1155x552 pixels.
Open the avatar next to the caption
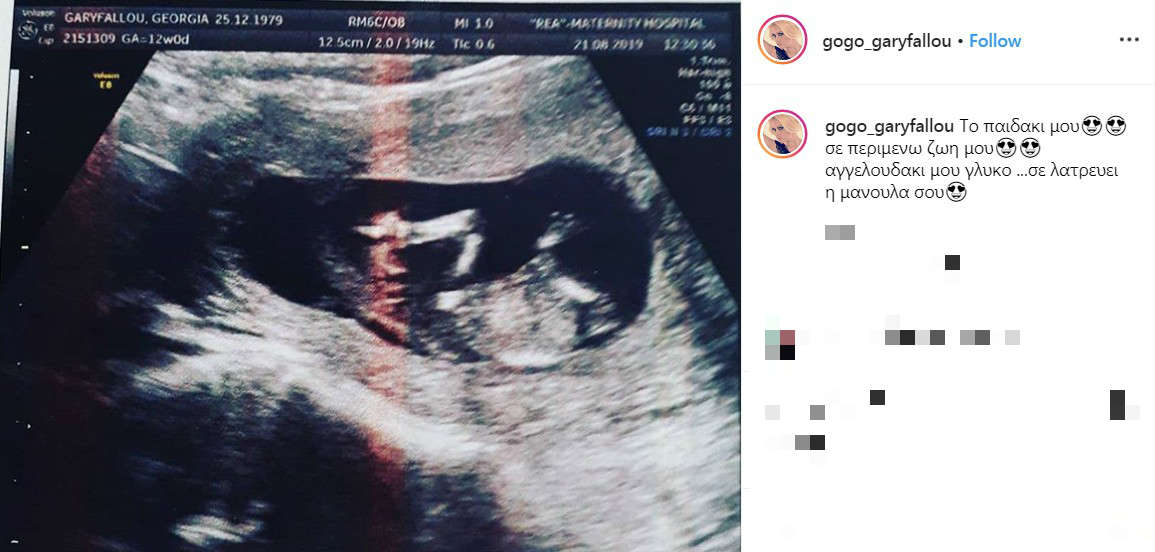coord(782,134)
